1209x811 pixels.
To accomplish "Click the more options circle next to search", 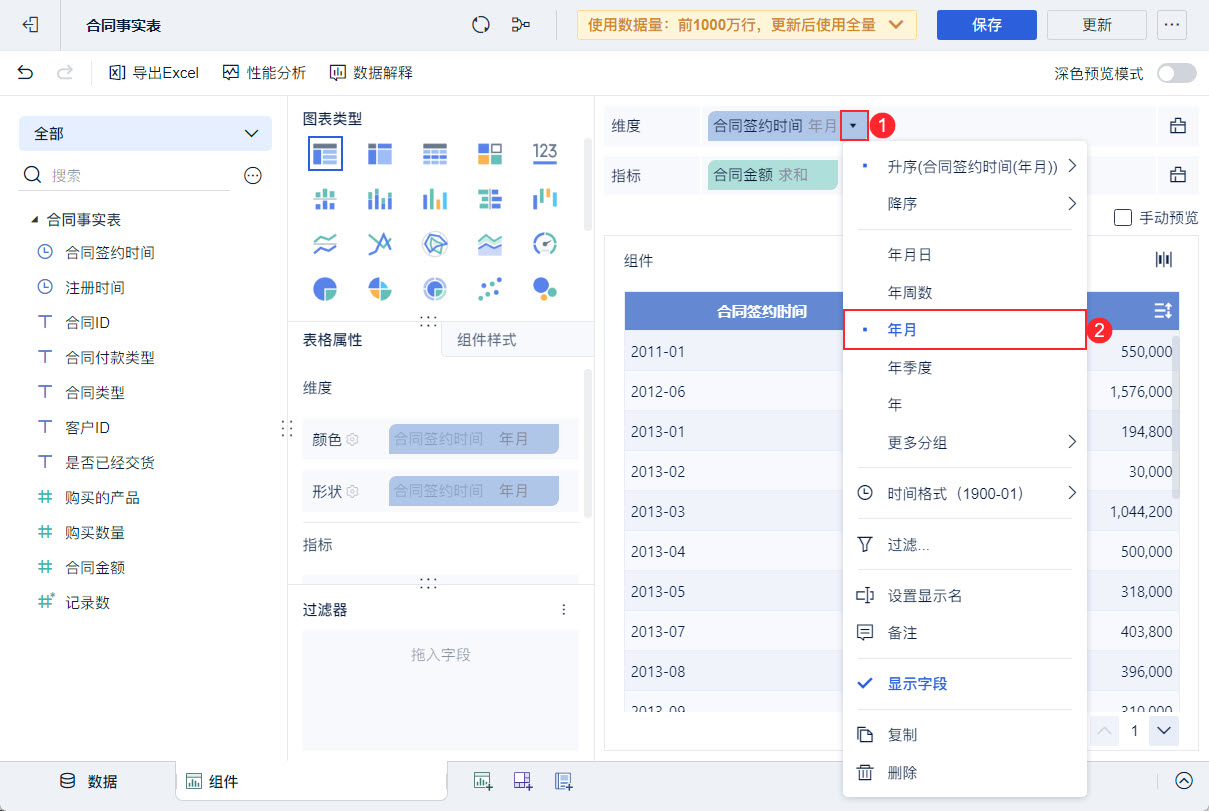I will [x=253, y=176].
